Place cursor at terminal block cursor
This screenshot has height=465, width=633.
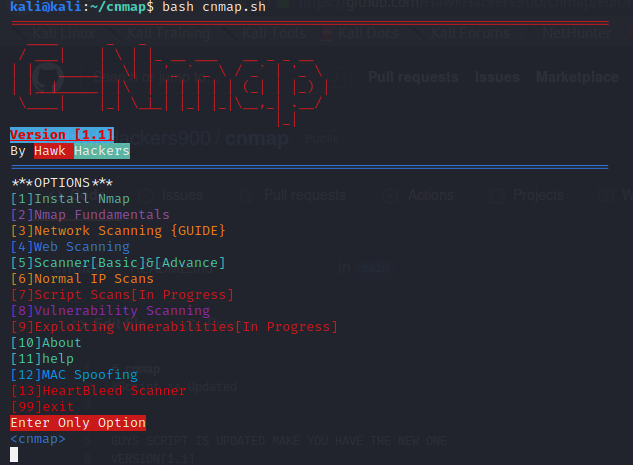click(x=14, y=455)
